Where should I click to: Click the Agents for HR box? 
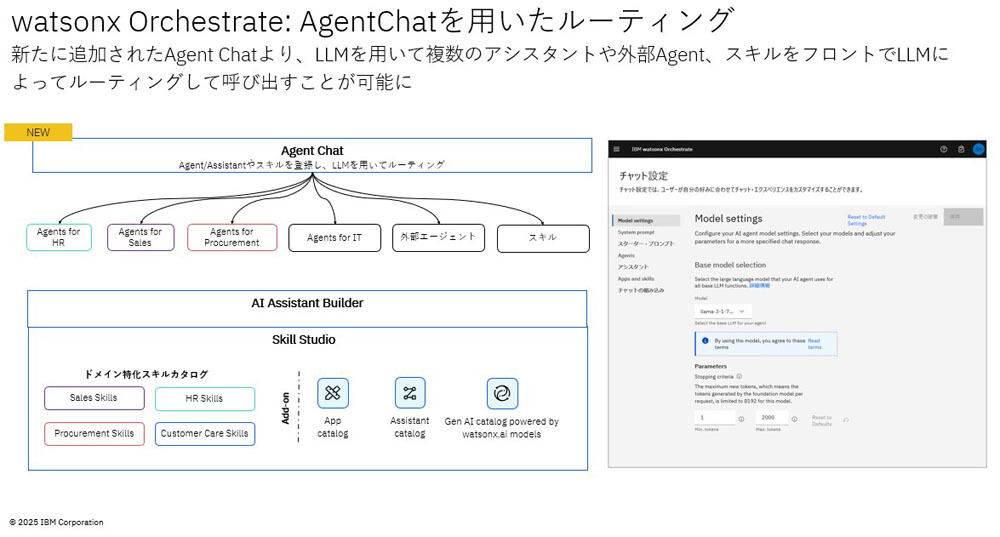coord(59,237)
